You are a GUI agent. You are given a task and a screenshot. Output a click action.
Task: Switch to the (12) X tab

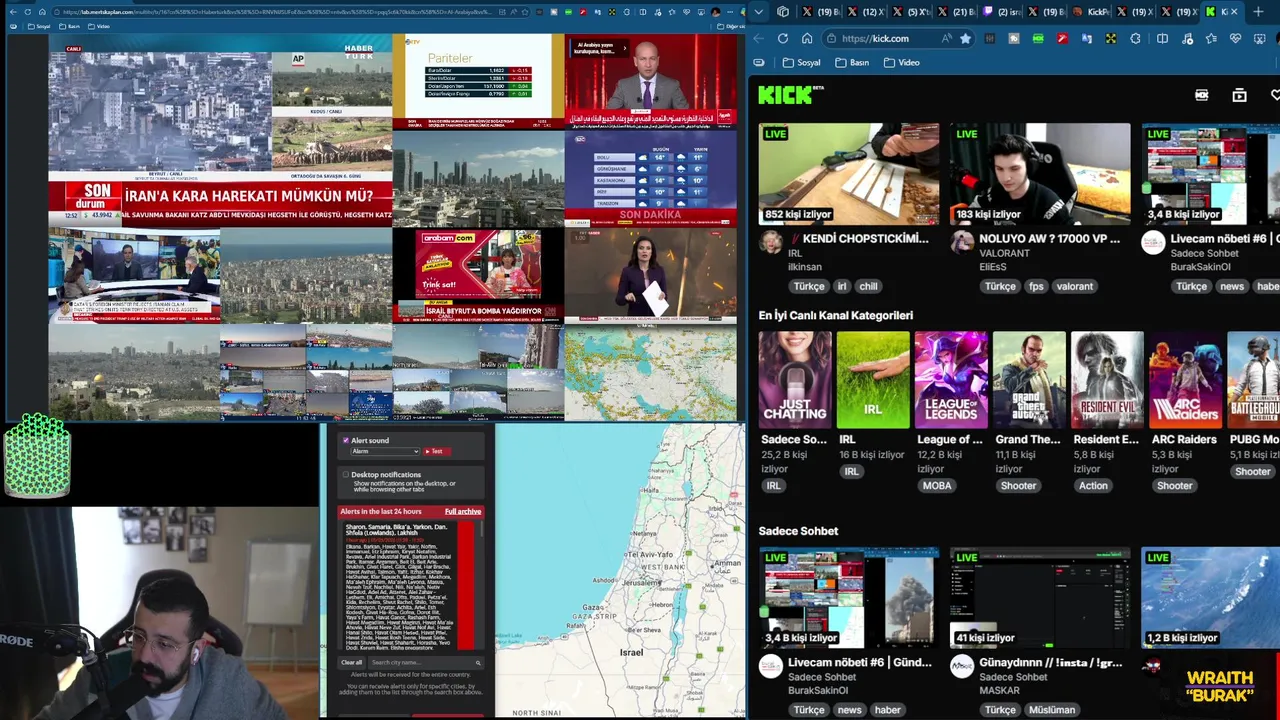click(865, 12)
